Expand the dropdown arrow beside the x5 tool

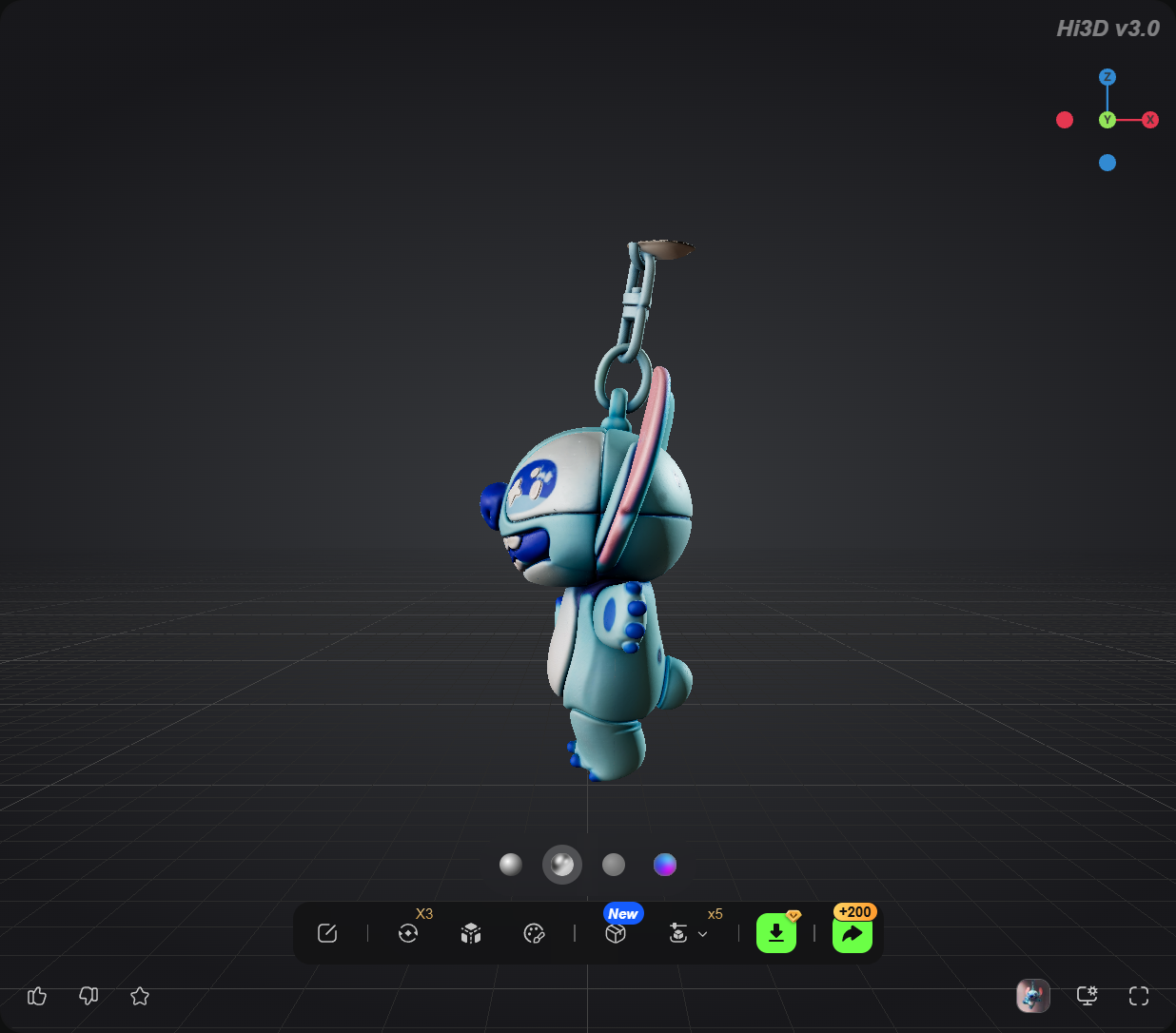click(x=703, y=934)
